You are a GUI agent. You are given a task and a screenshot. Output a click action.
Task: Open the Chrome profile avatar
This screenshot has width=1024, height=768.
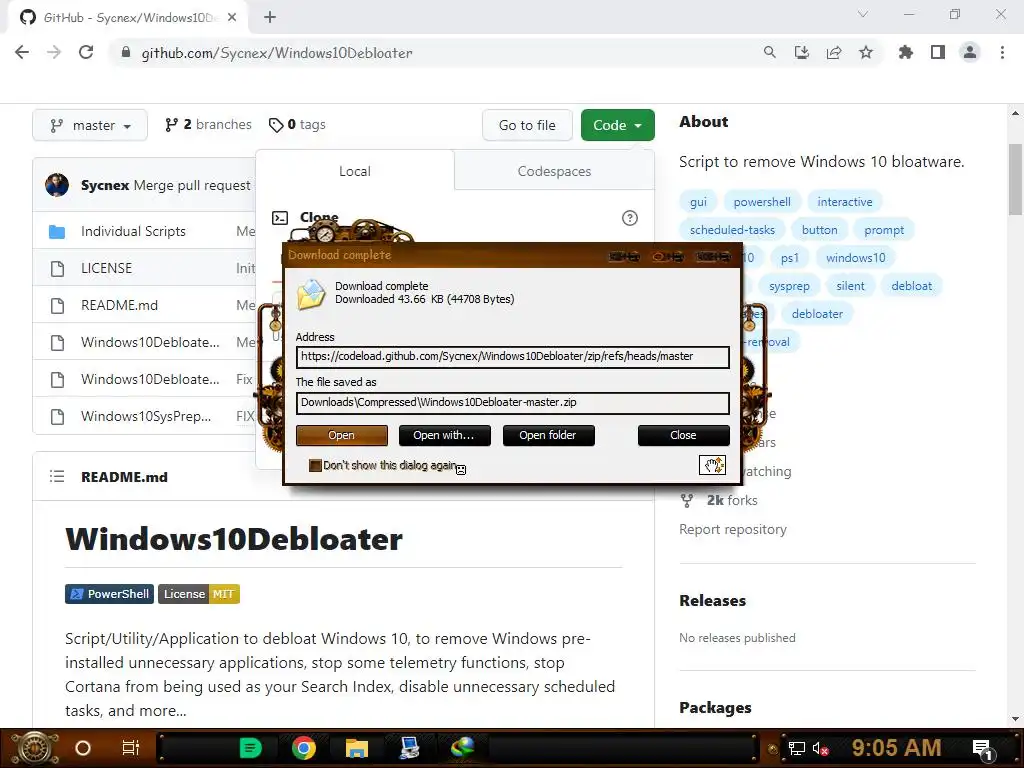970,52
